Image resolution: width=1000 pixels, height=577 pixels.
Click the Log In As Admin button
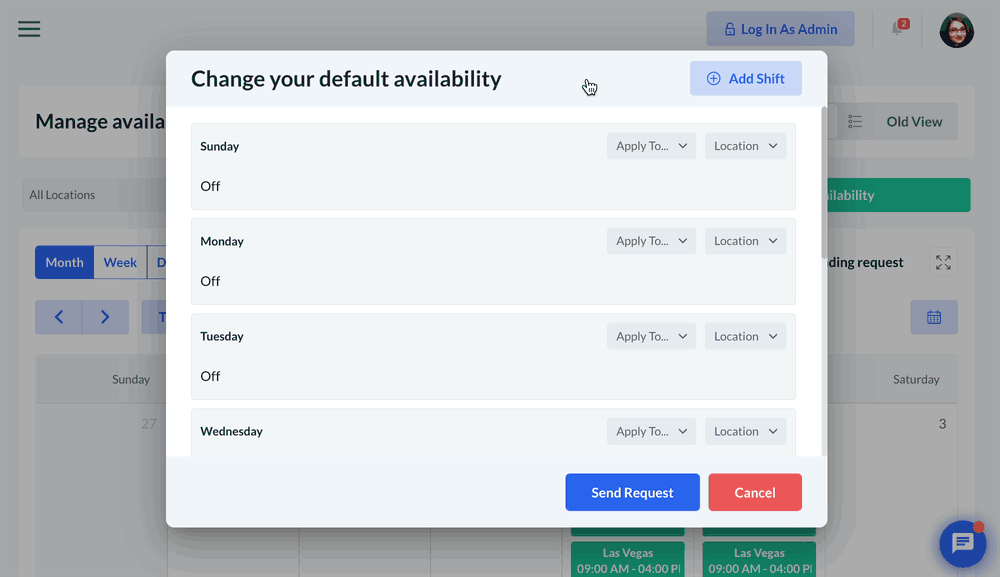tap(780, 29)
